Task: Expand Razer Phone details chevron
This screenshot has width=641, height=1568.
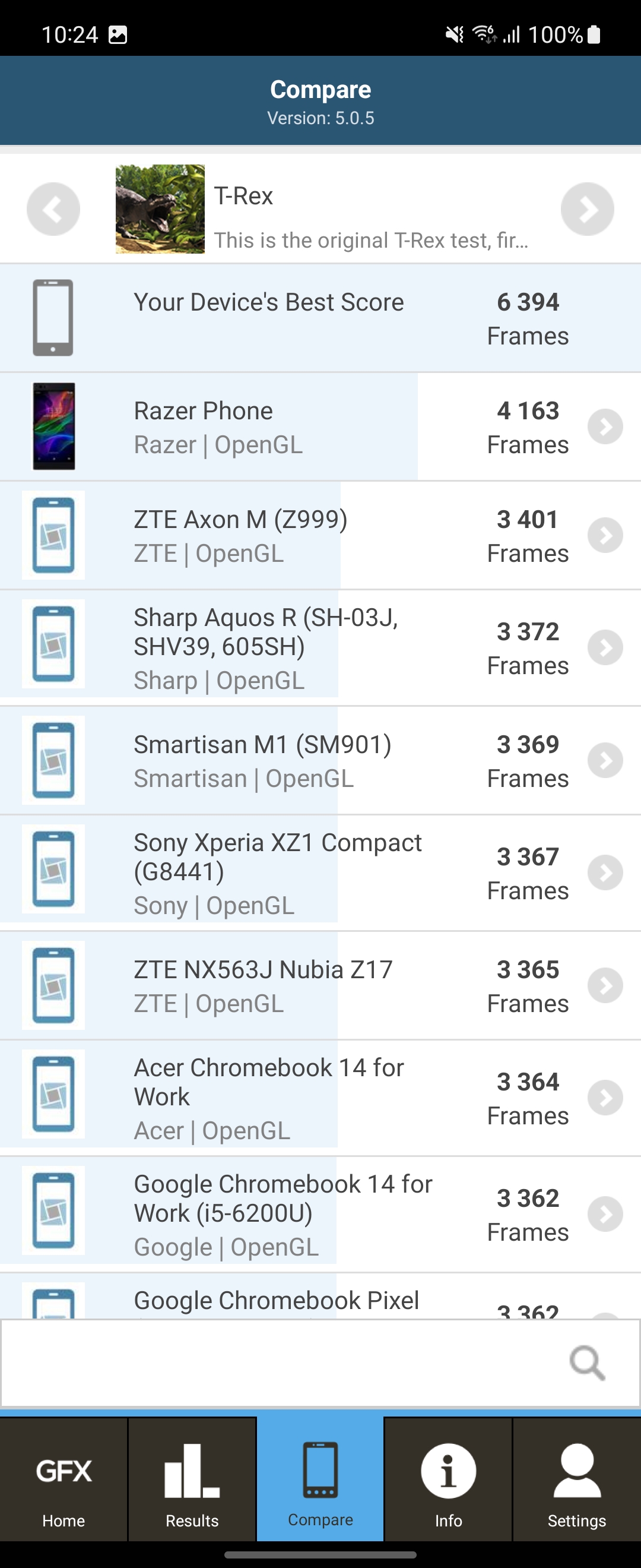Action: [605, 426]
